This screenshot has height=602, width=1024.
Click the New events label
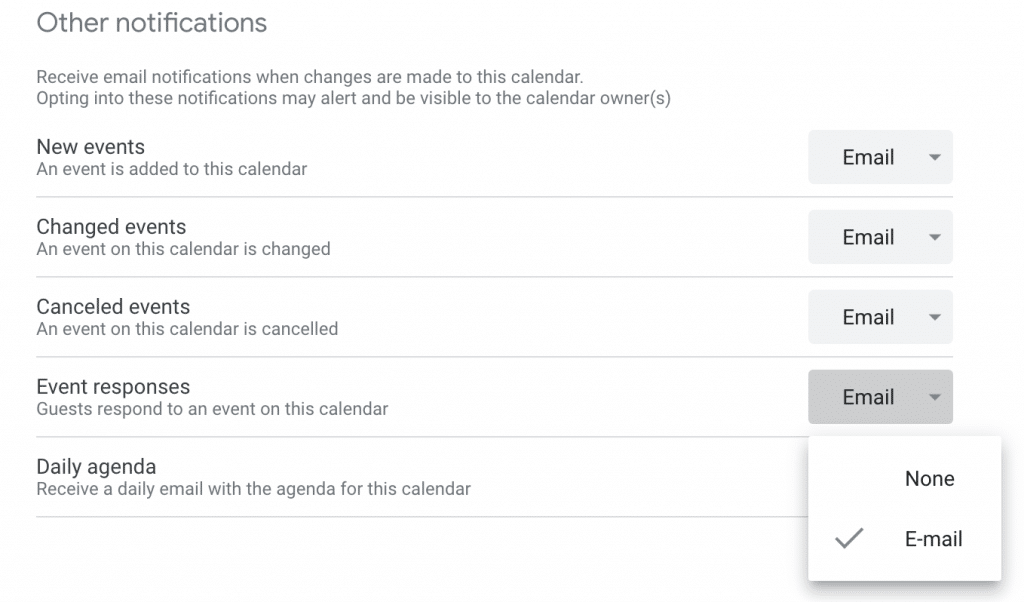pos(90,147)
